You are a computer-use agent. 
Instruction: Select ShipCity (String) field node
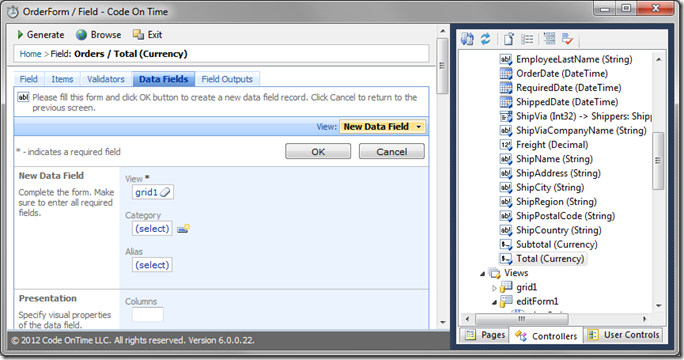tap(550, 187)
